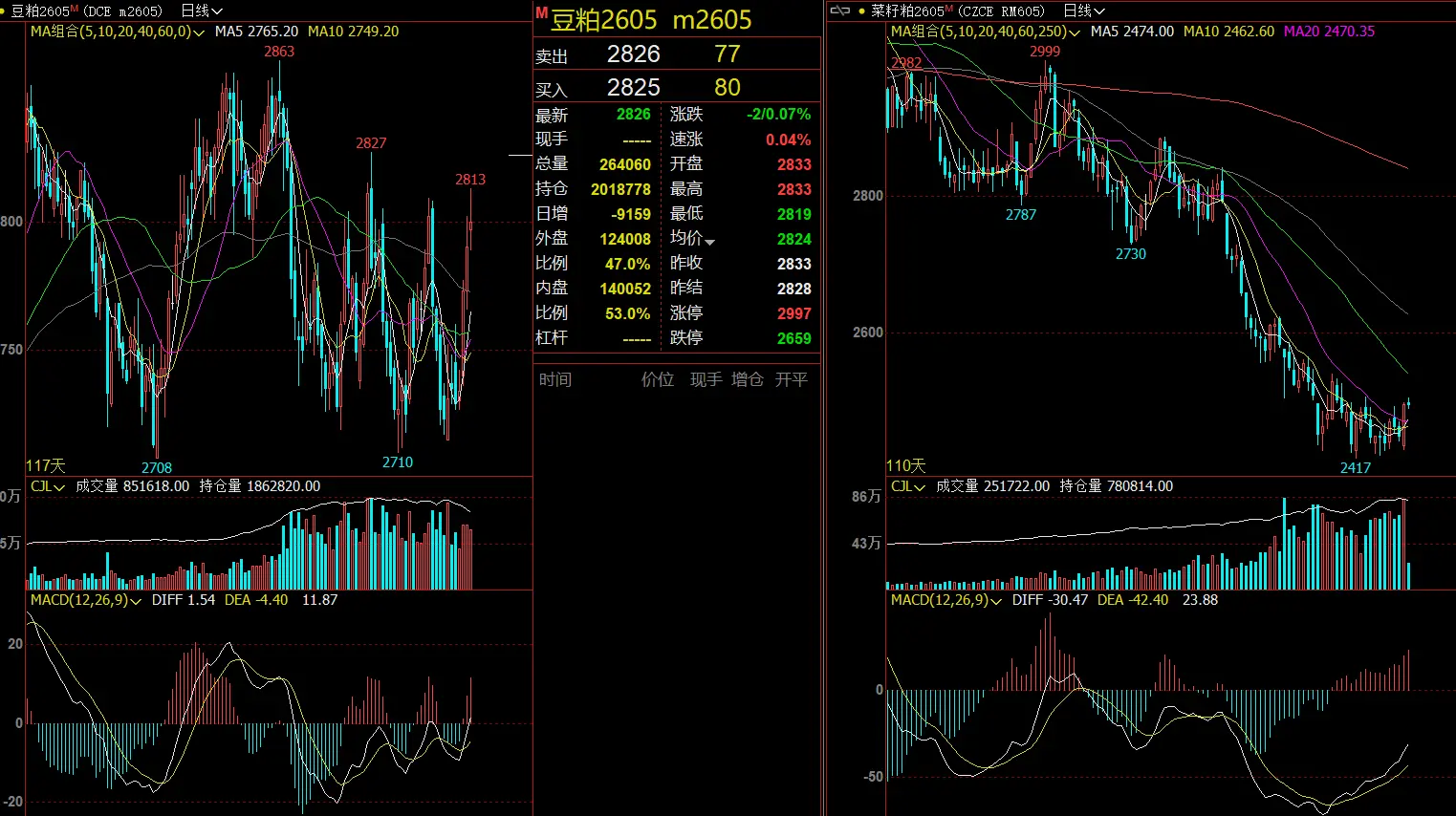Click the 均价 dropdown arrow in quote panel
The height and width of the screenshot is (816, 1456).
coord(709,242)
